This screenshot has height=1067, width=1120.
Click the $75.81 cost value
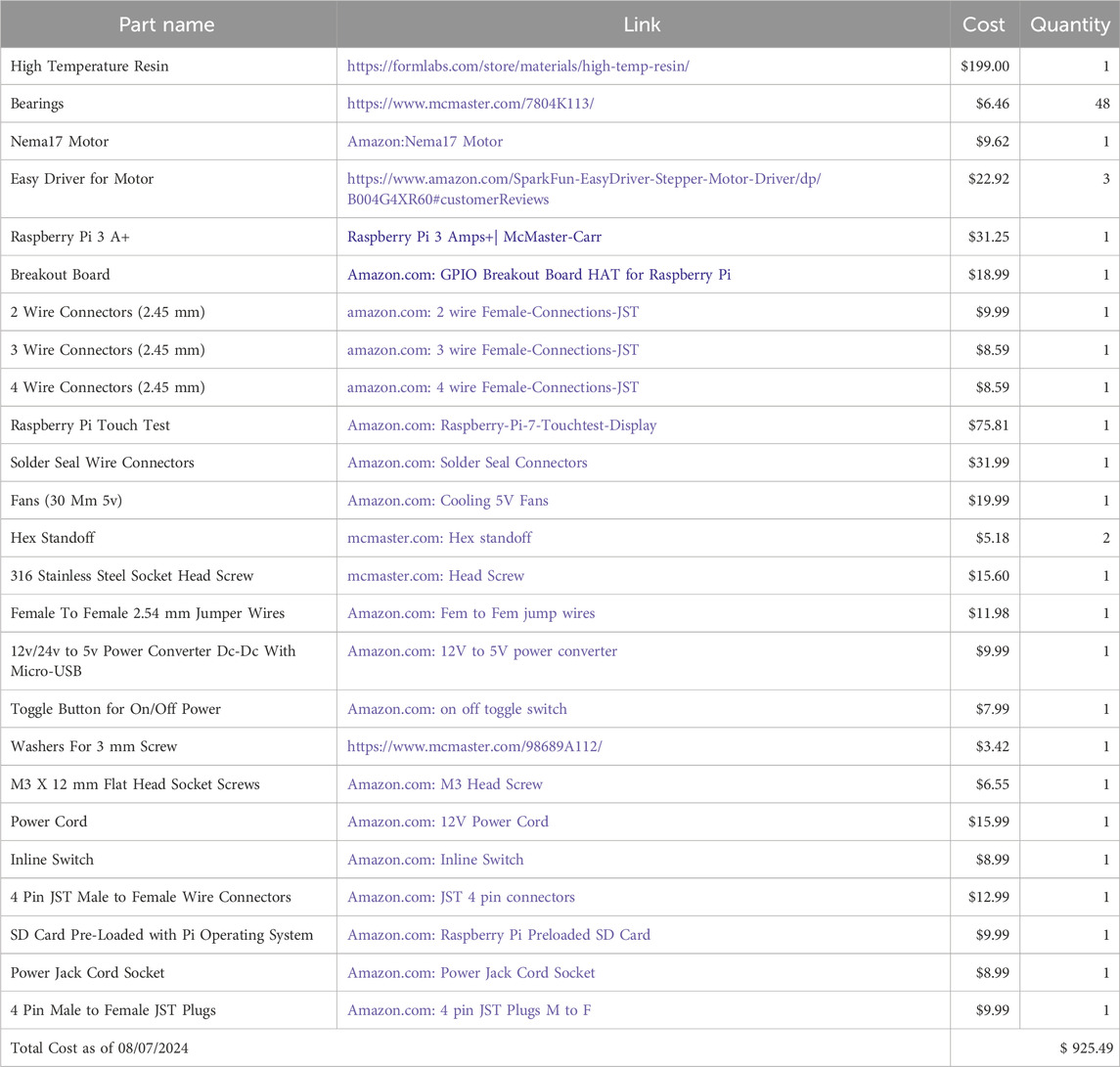point(989,425)
